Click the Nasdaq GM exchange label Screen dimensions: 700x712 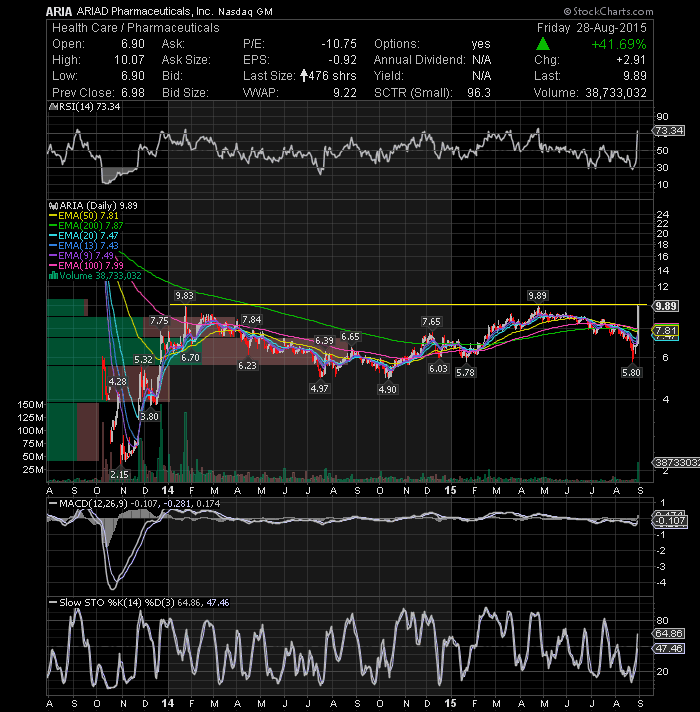coord(246,12)
